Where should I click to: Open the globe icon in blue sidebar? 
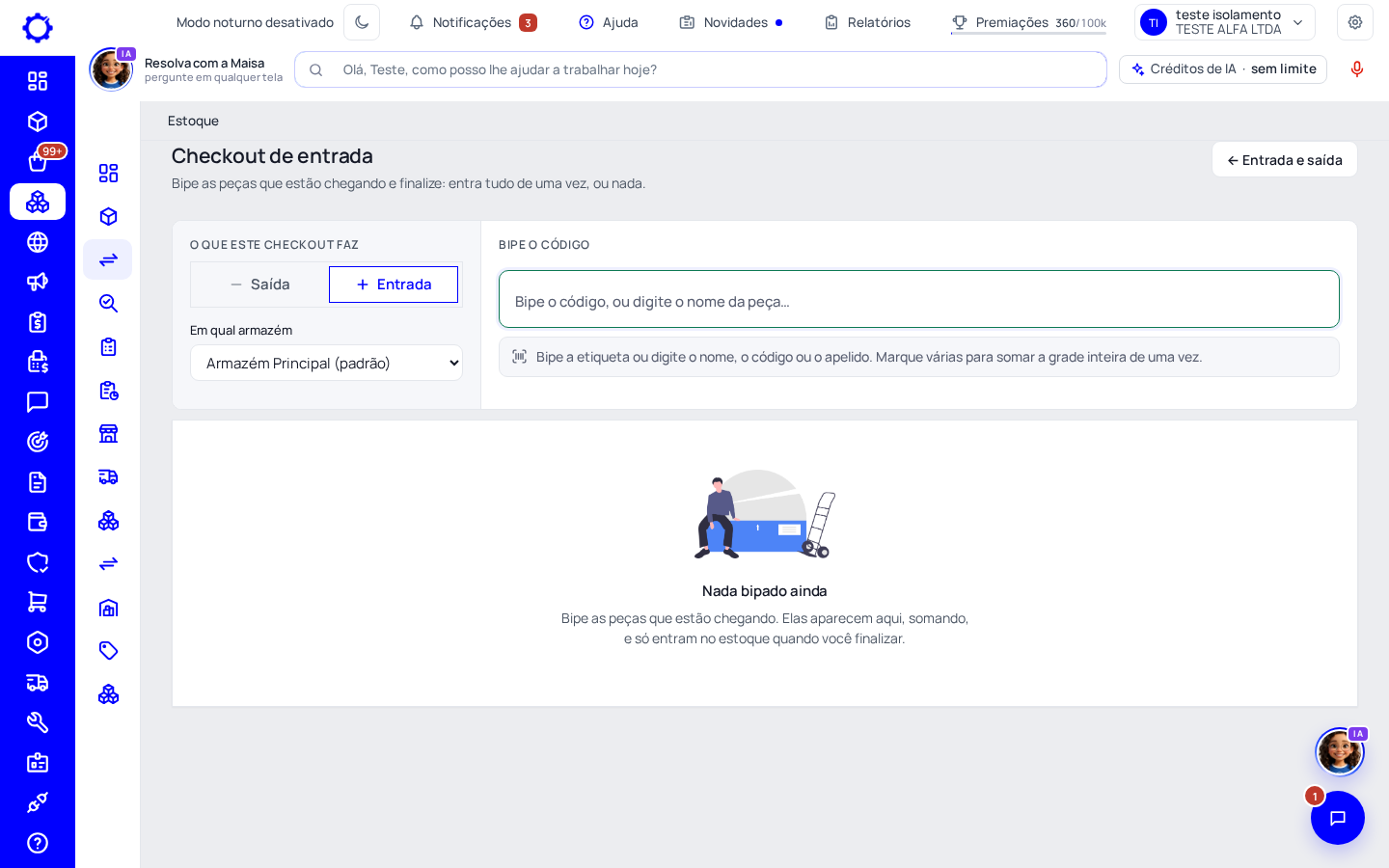38,242
